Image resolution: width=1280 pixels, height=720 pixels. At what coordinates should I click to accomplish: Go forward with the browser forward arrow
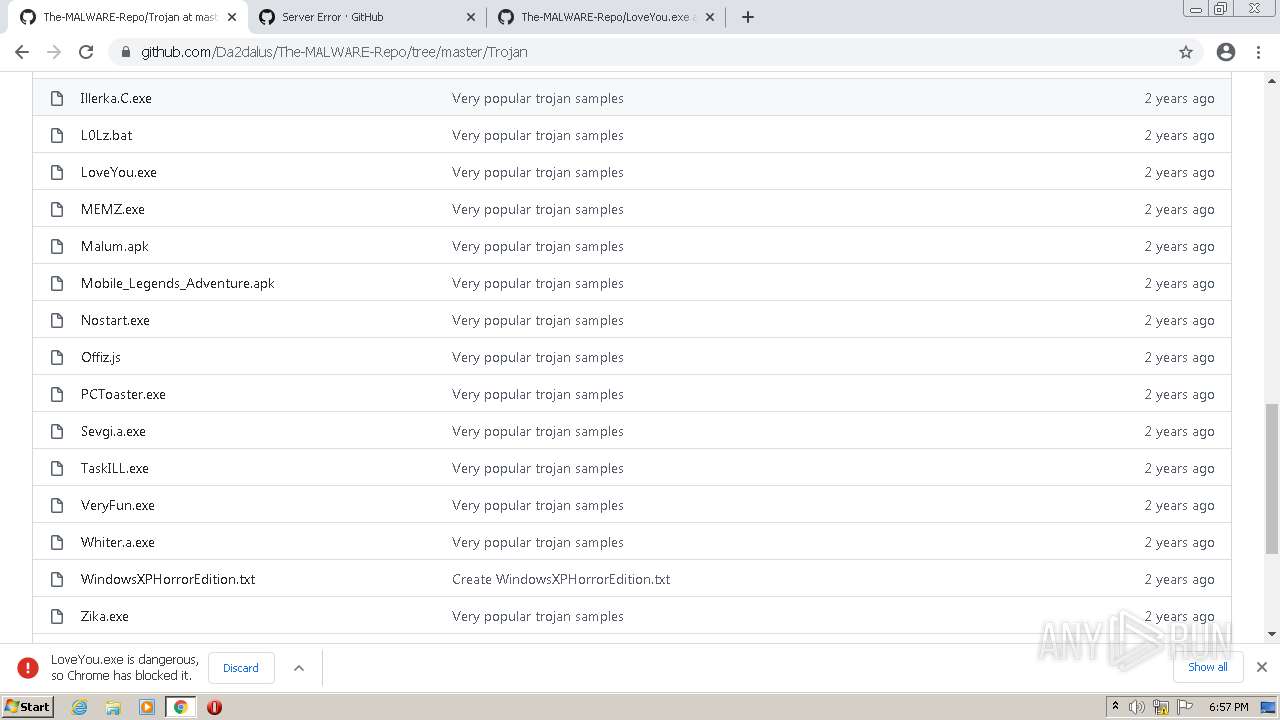[54, 52]
